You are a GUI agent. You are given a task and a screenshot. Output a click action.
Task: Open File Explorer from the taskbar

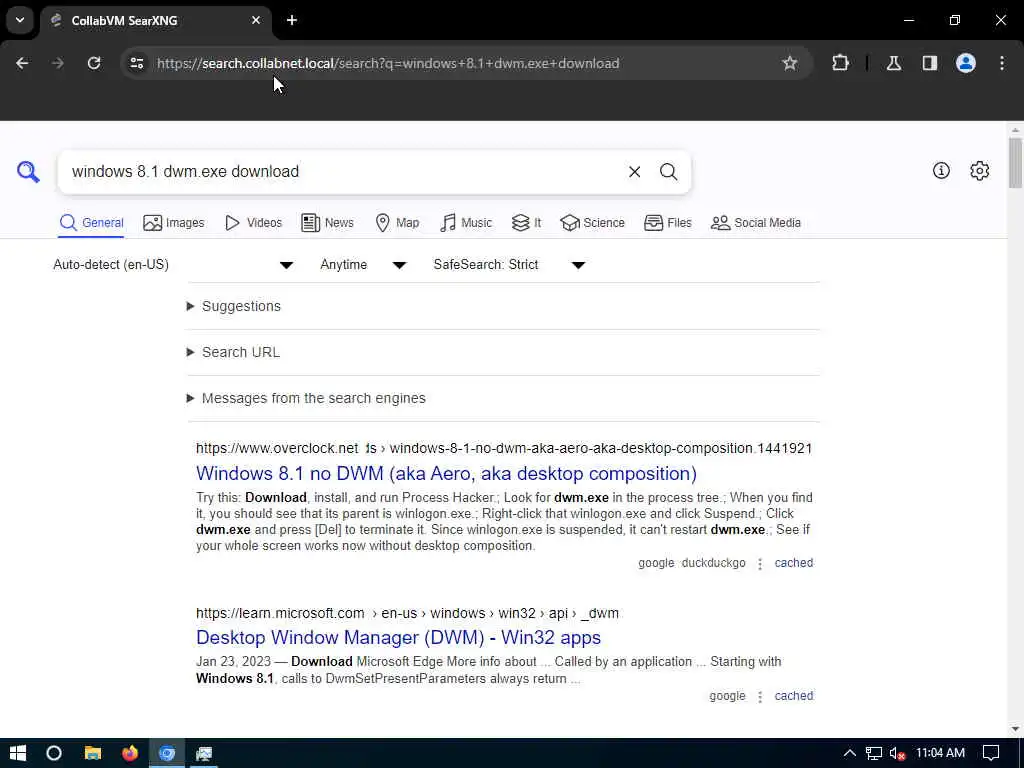(93, 753)
